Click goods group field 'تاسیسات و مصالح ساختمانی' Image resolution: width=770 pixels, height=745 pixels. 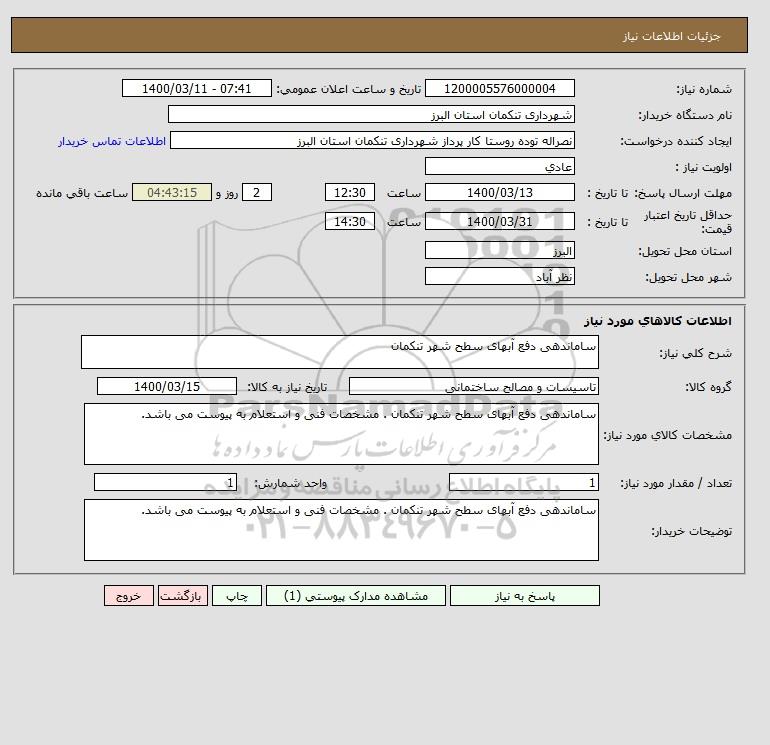point(473,386)
